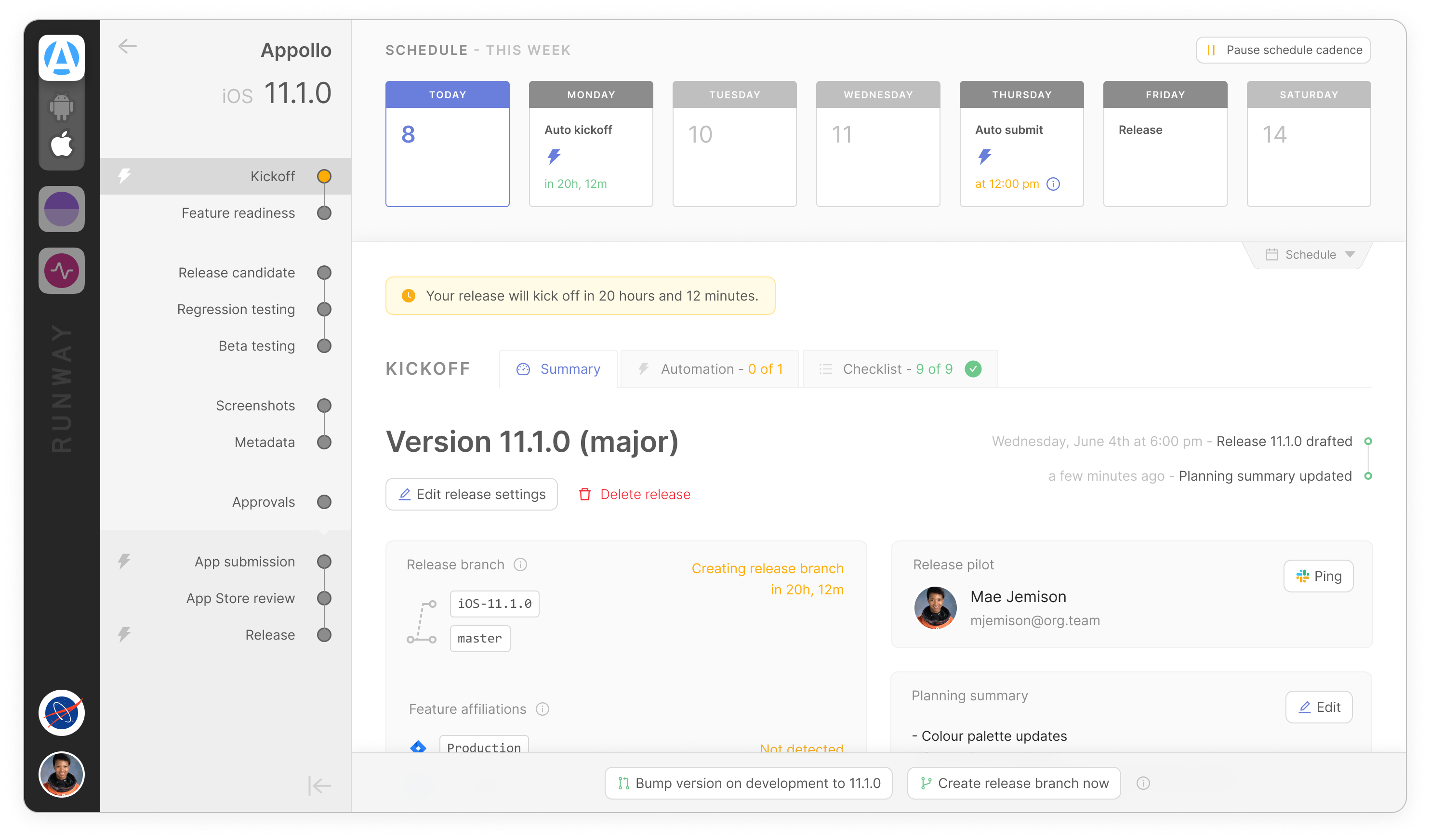The height and width of the screenshot is (840, 1430).
Task: Collapse the Schedule dropdown panel
Action: pyautogui.click(x=1310, y=255)
